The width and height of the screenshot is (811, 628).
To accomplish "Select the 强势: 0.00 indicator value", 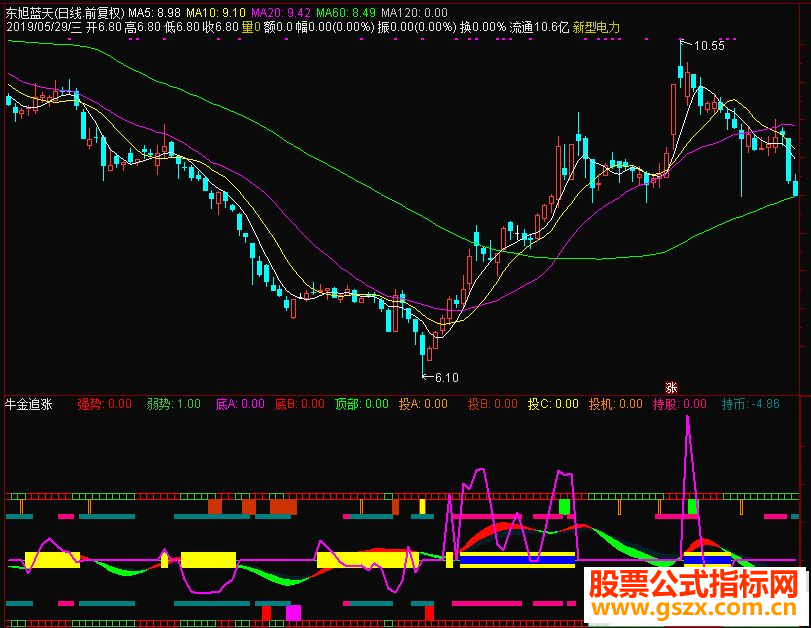I will [104, 404].
